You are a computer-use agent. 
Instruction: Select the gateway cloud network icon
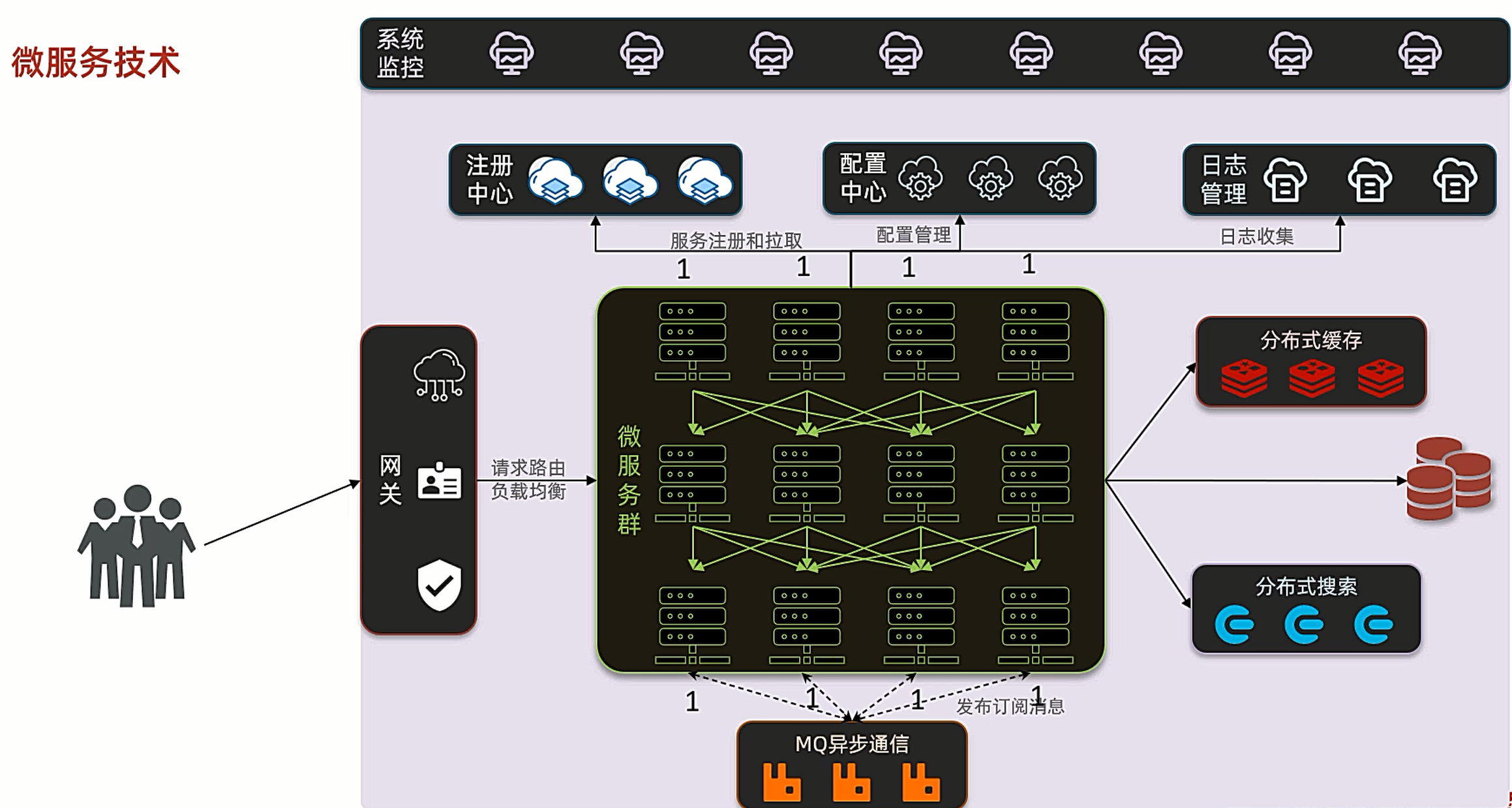pos(439,375)
